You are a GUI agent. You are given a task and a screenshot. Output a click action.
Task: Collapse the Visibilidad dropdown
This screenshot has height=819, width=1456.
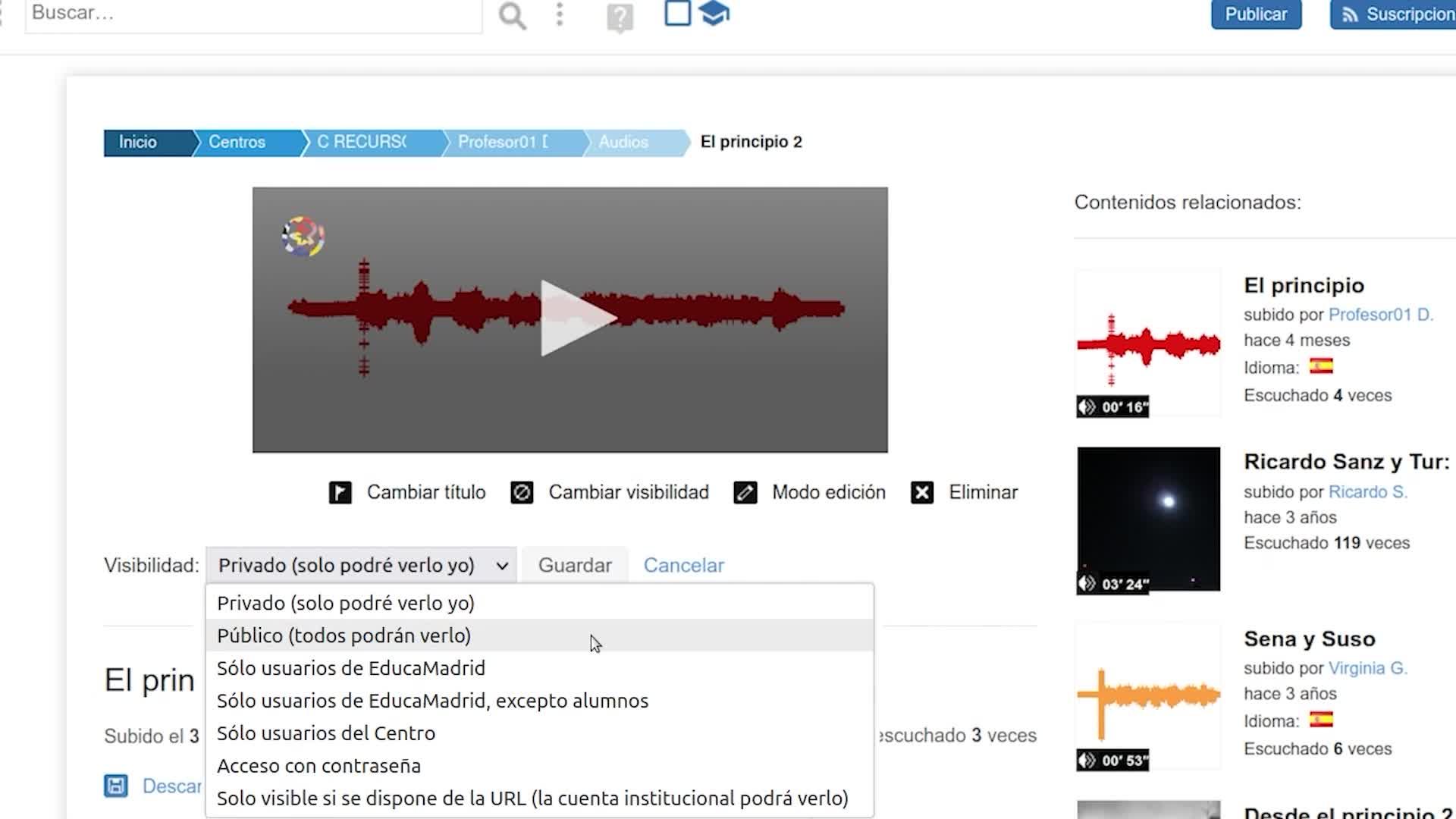point(360,566)
